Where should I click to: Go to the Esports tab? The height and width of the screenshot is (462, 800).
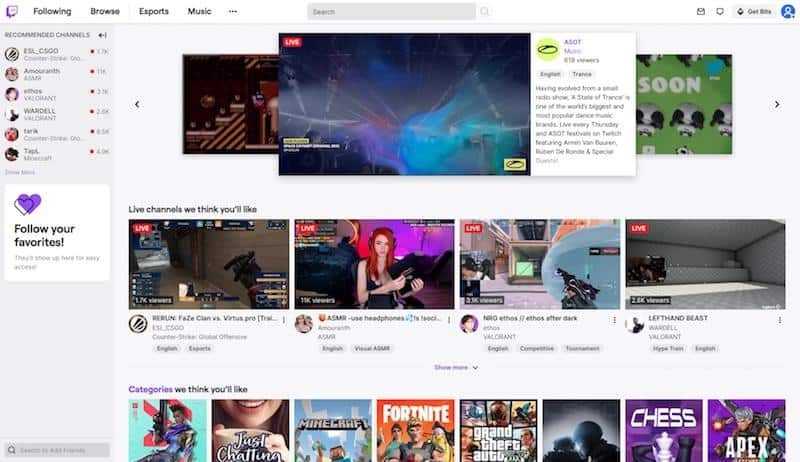[154, 11]
